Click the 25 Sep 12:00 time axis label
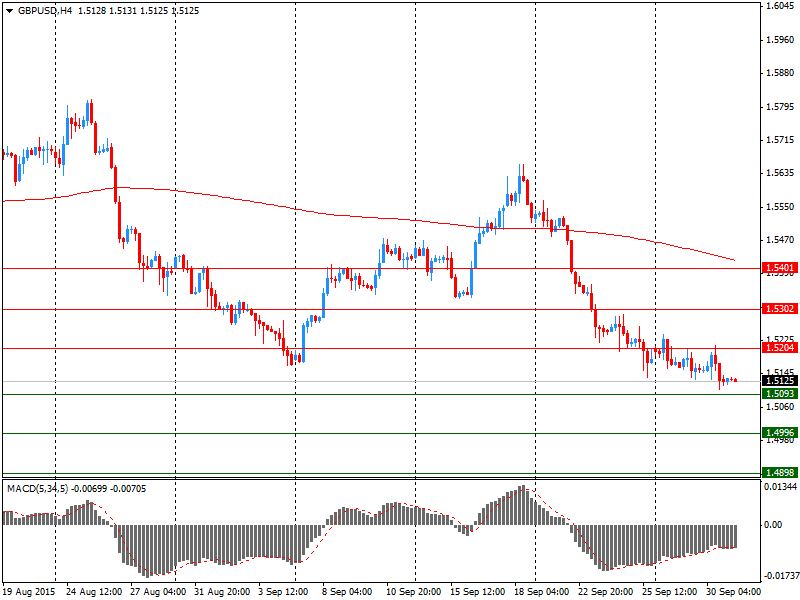This screenshot has width=800, height=600. (669, 592)
